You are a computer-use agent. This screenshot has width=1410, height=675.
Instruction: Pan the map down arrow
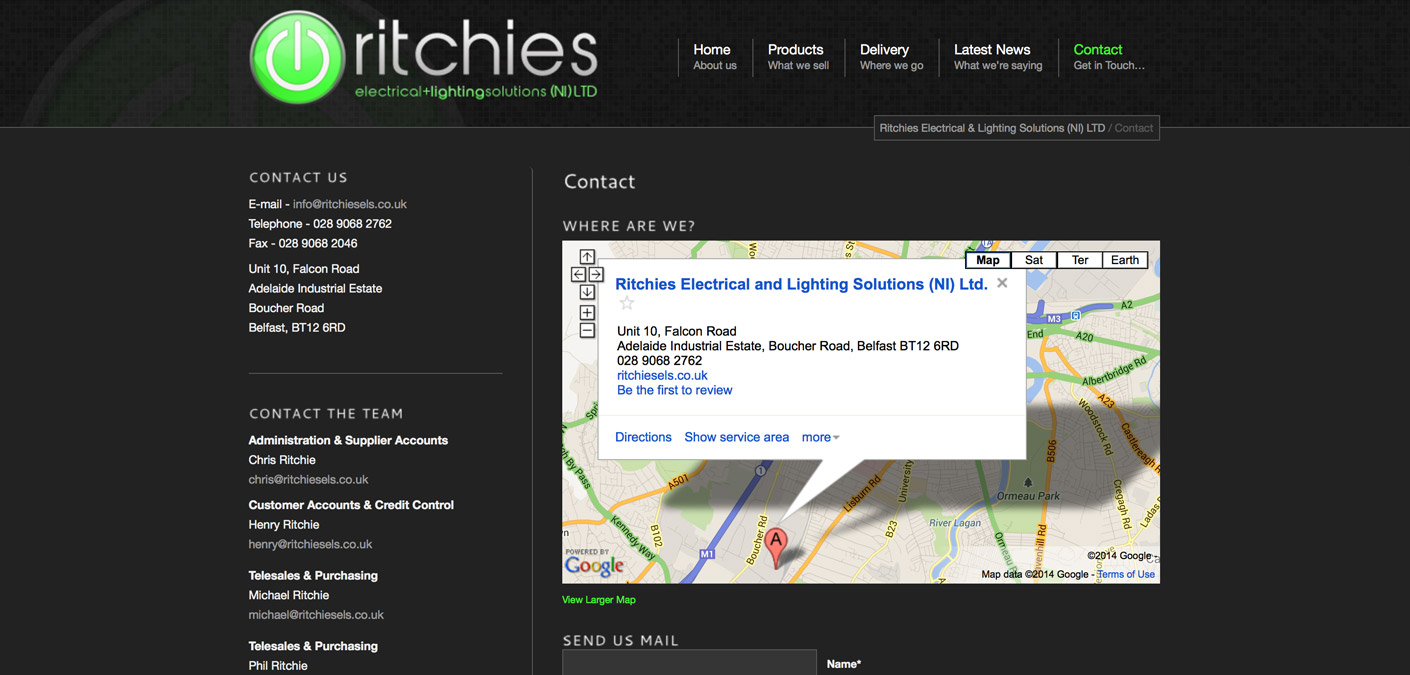tap(587, 292)
